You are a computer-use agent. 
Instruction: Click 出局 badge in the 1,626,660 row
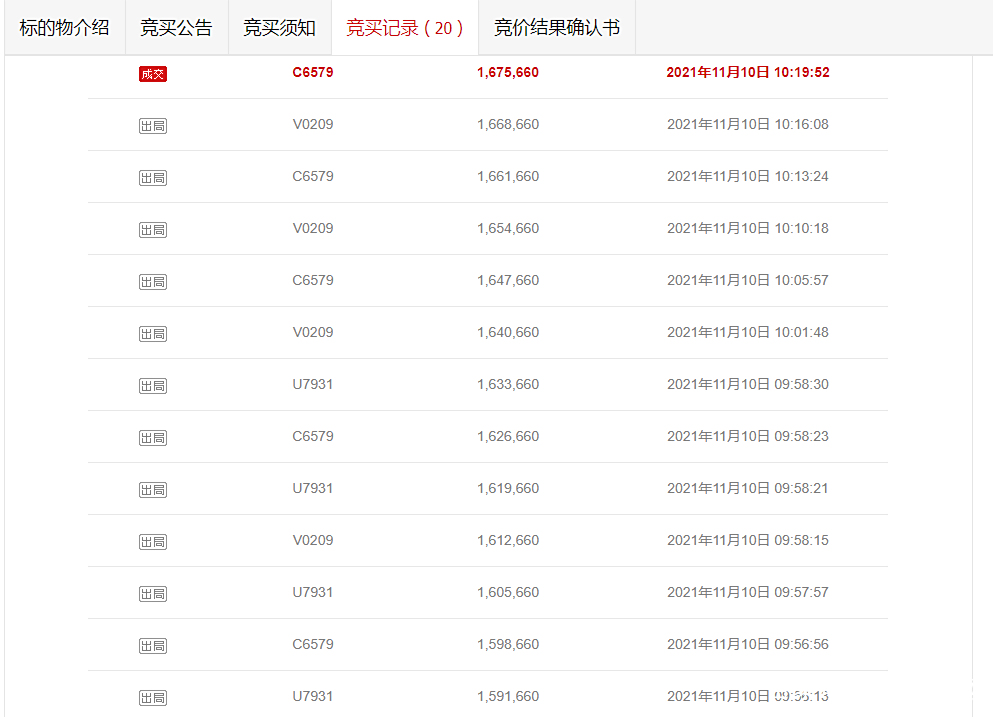pyautogui.click(x=153, y=438)
